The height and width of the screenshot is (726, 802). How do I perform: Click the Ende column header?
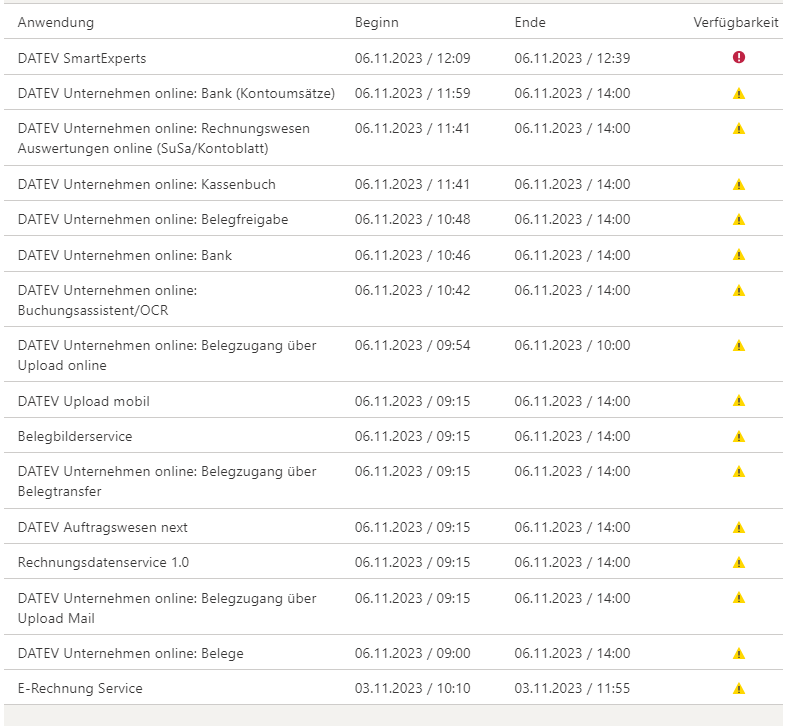530,23
